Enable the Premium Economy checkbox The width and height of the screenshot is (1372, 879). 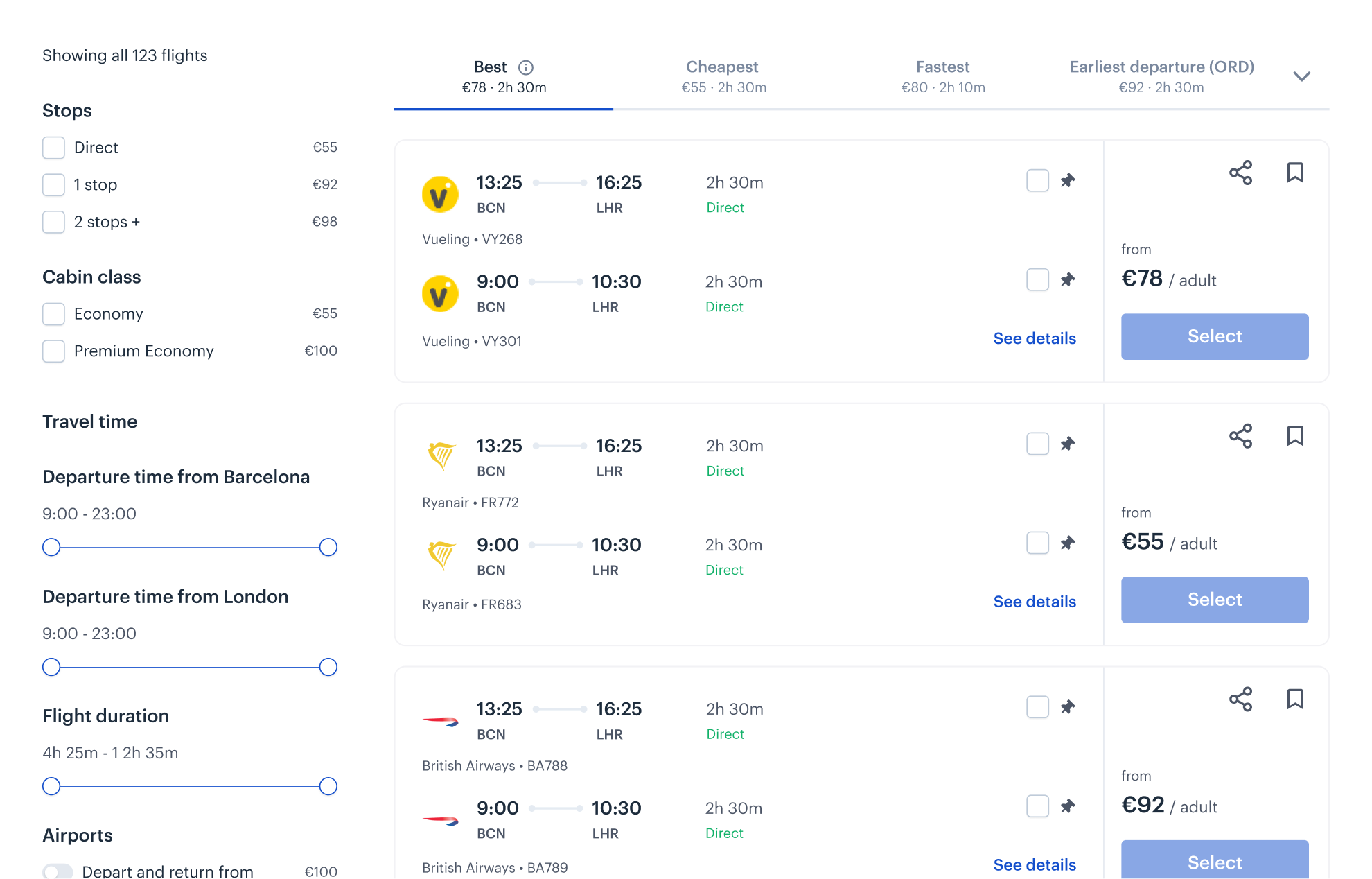click(x=53, y=351)
